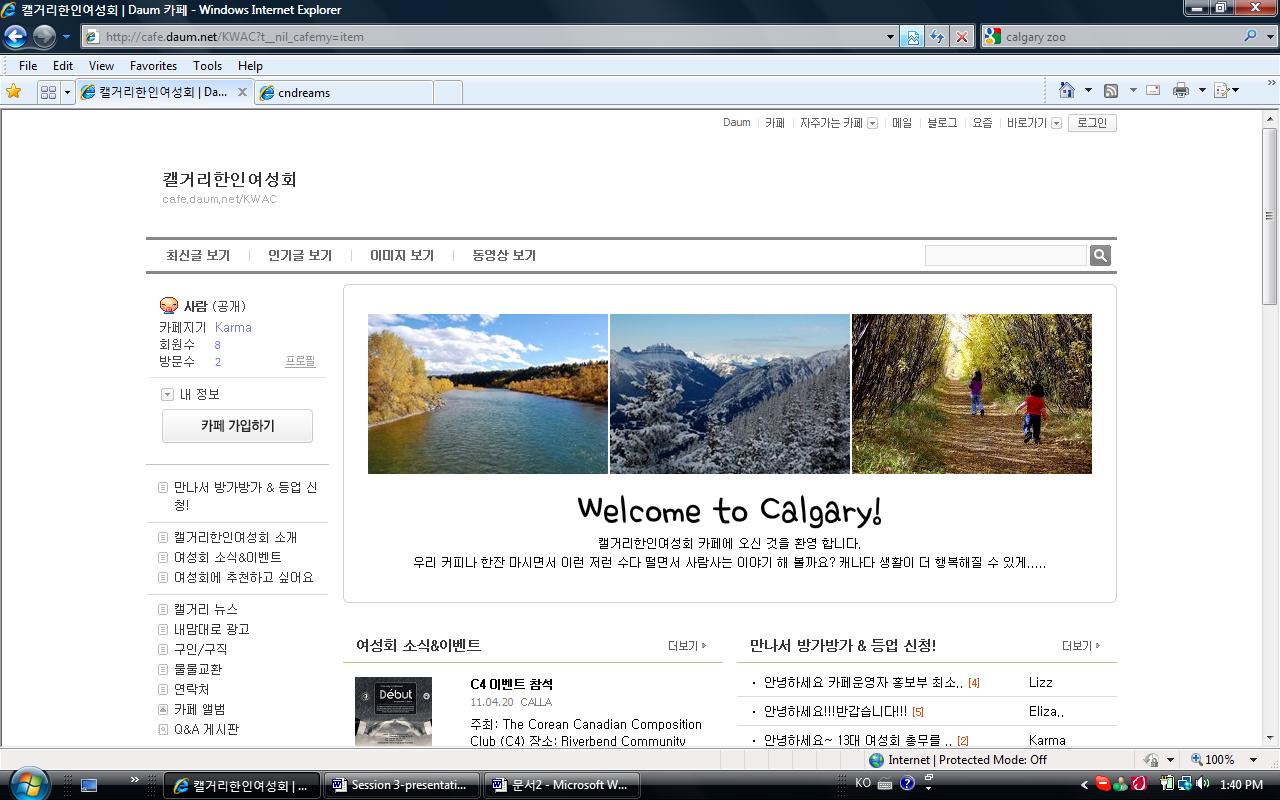Image resolution: width=1280 pixels, height=800 pixels.
Task: Switch to the cndreams tab
Action: [x=345, y=93]
